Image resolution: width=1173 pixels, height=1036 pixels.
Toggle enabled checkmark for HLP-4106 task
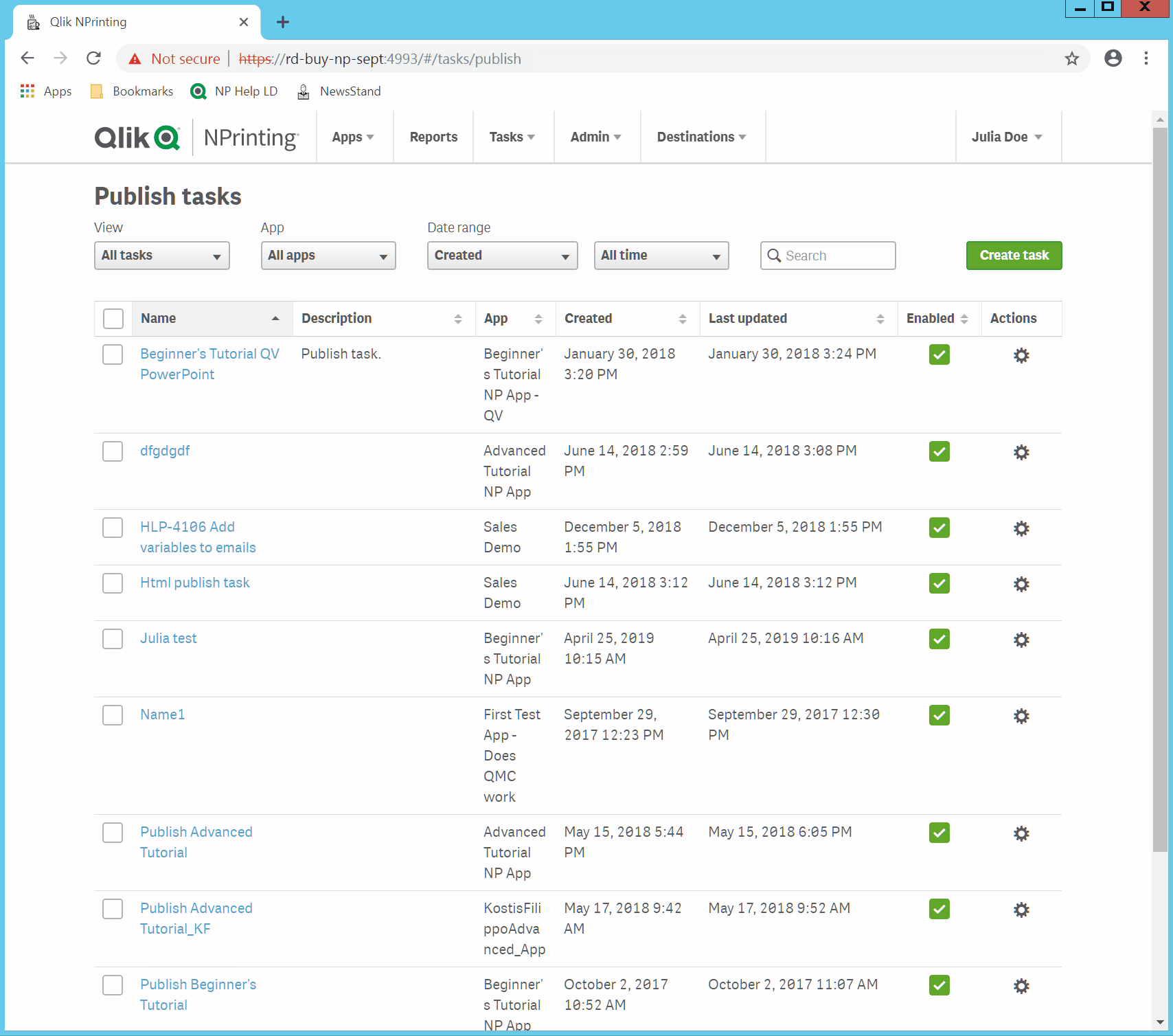[939, 528]
